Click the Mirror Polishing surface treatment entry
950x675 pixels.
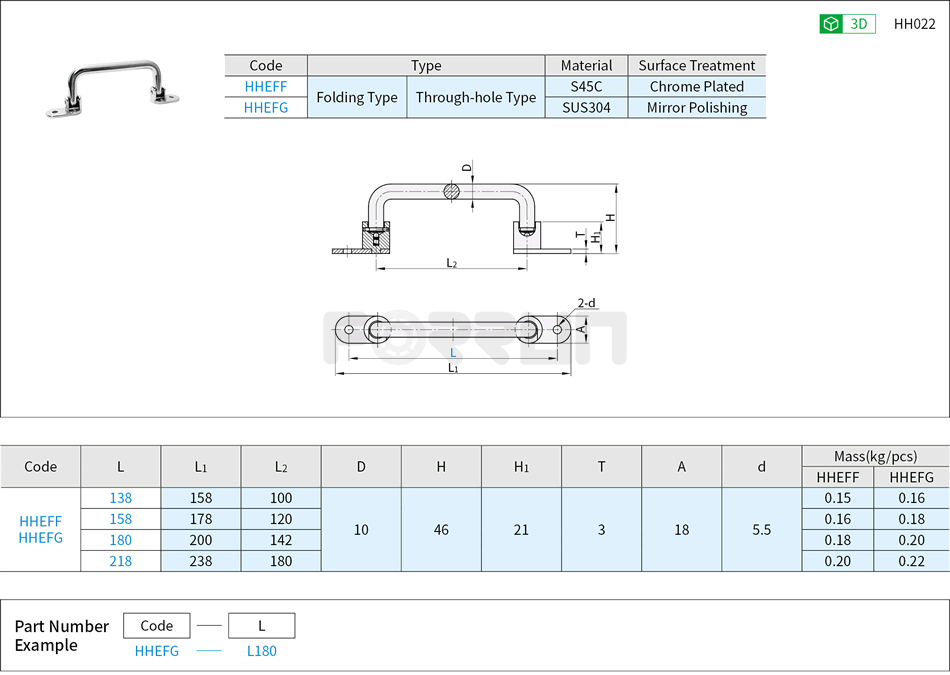point(697,108)
